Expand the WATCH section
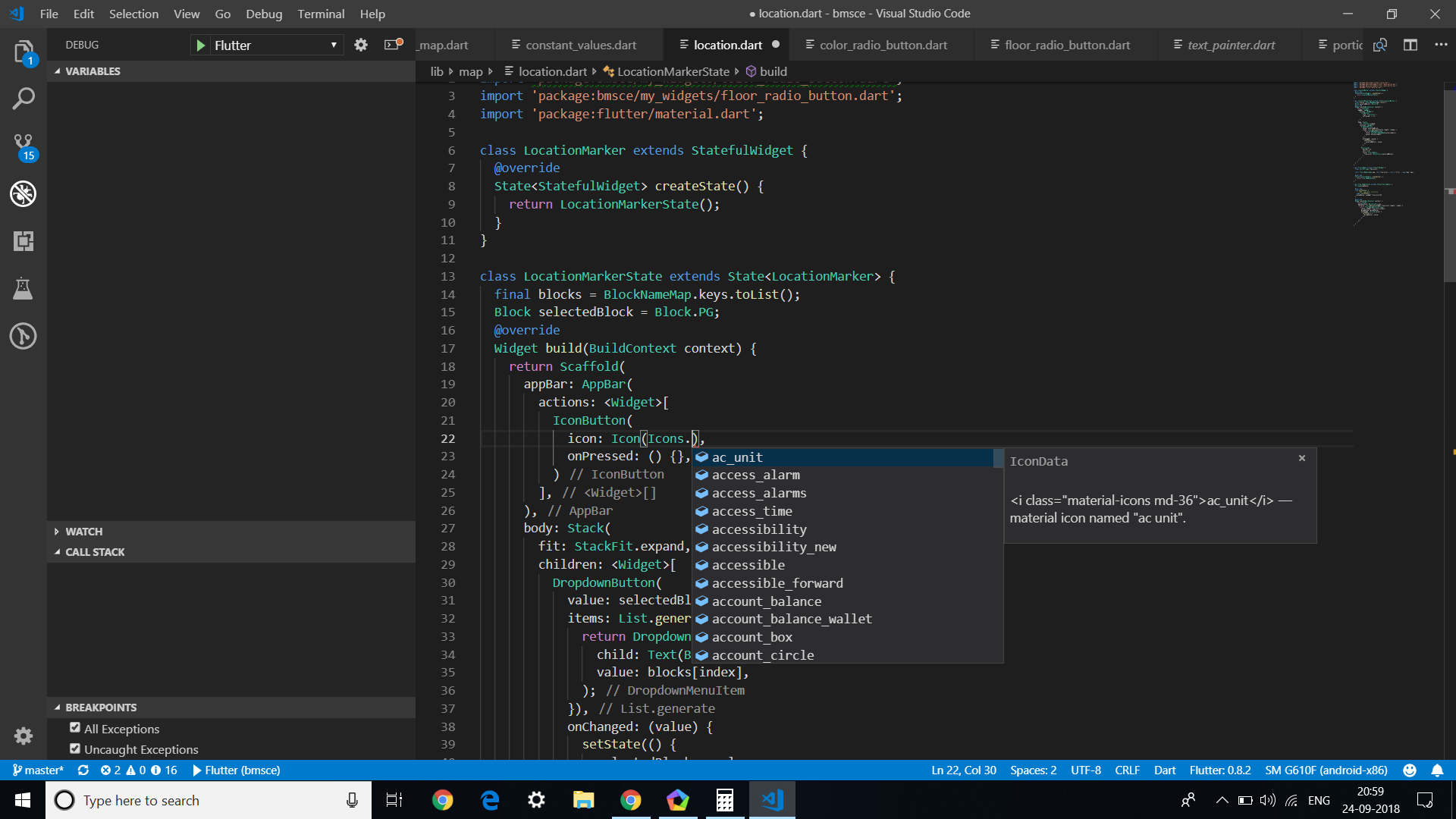1456x819 pixels. coord(58,531)
